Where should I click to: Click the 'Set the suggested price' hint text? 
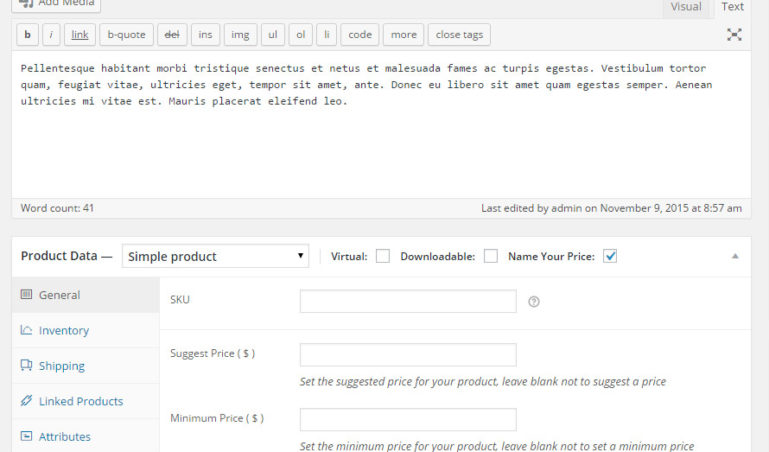pyautogui.click(x=483, y=381)
